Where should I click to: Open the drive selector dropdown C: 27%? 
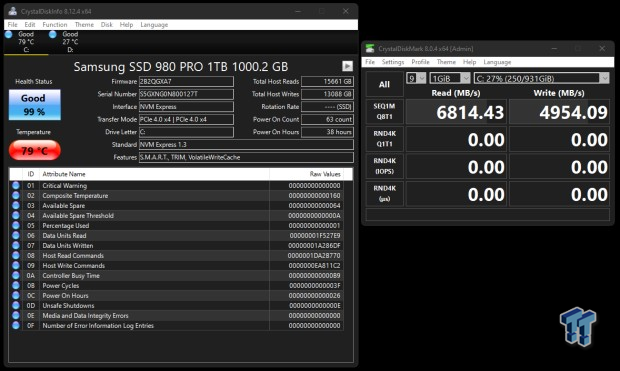[x=541, y=78]
